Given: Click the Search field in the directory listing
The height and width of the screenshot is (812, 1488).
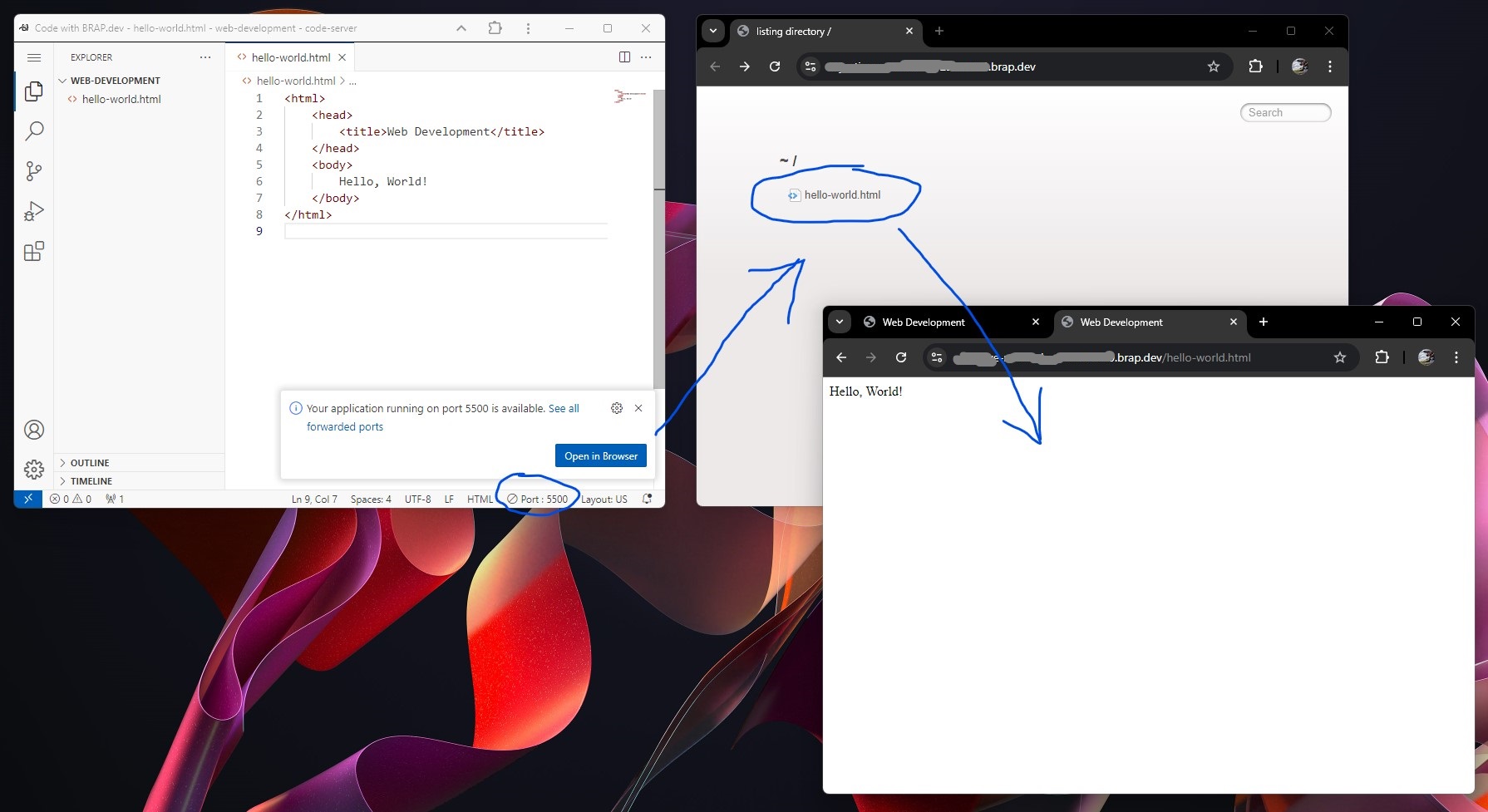Looking at the screenshot, I should click(x=1285, y=112).
